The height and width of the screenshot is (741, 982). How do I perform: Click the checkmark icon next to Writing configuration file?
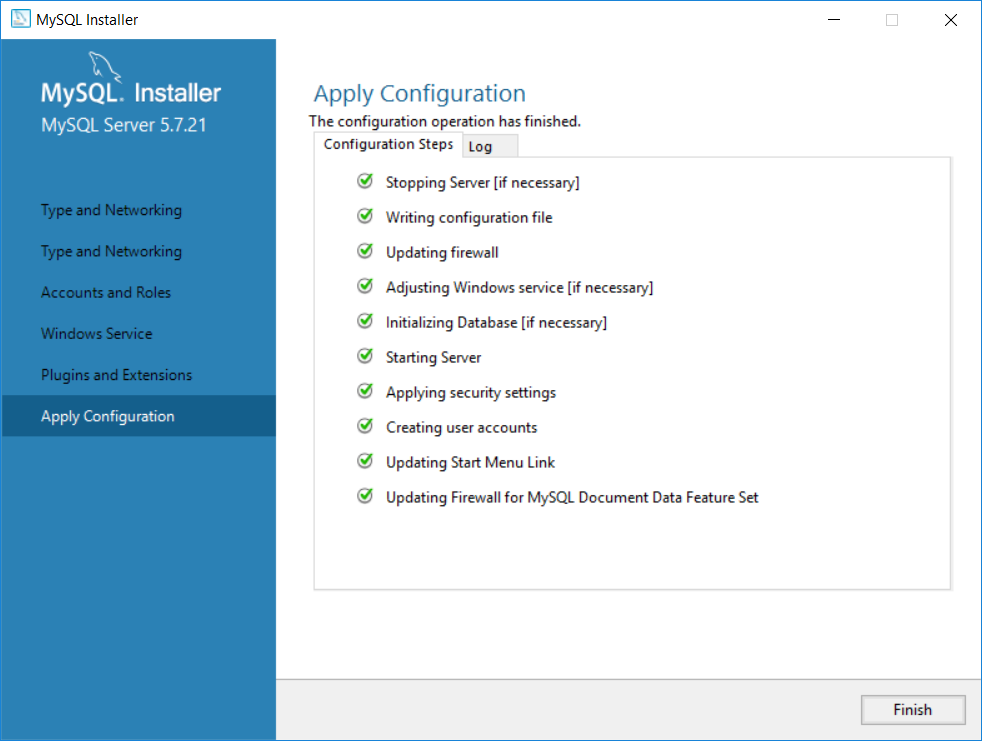[x=365, y=217]
